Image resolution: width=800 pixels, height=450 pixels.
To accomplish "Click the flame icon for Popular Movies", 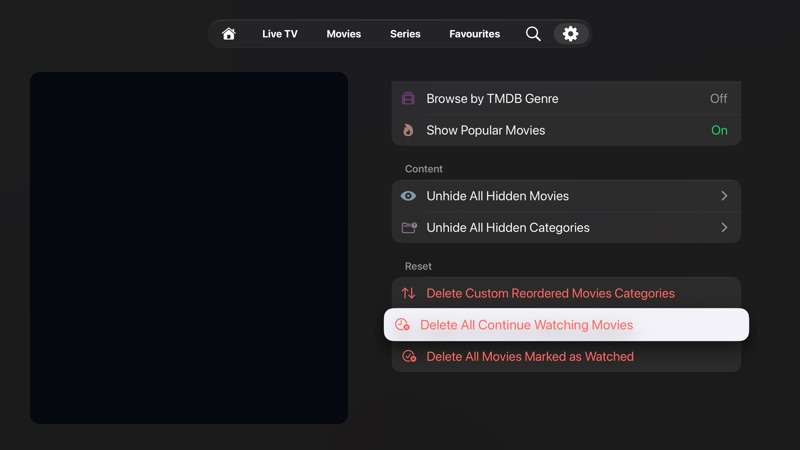I will pyautogui.click(x=408, y=130).
